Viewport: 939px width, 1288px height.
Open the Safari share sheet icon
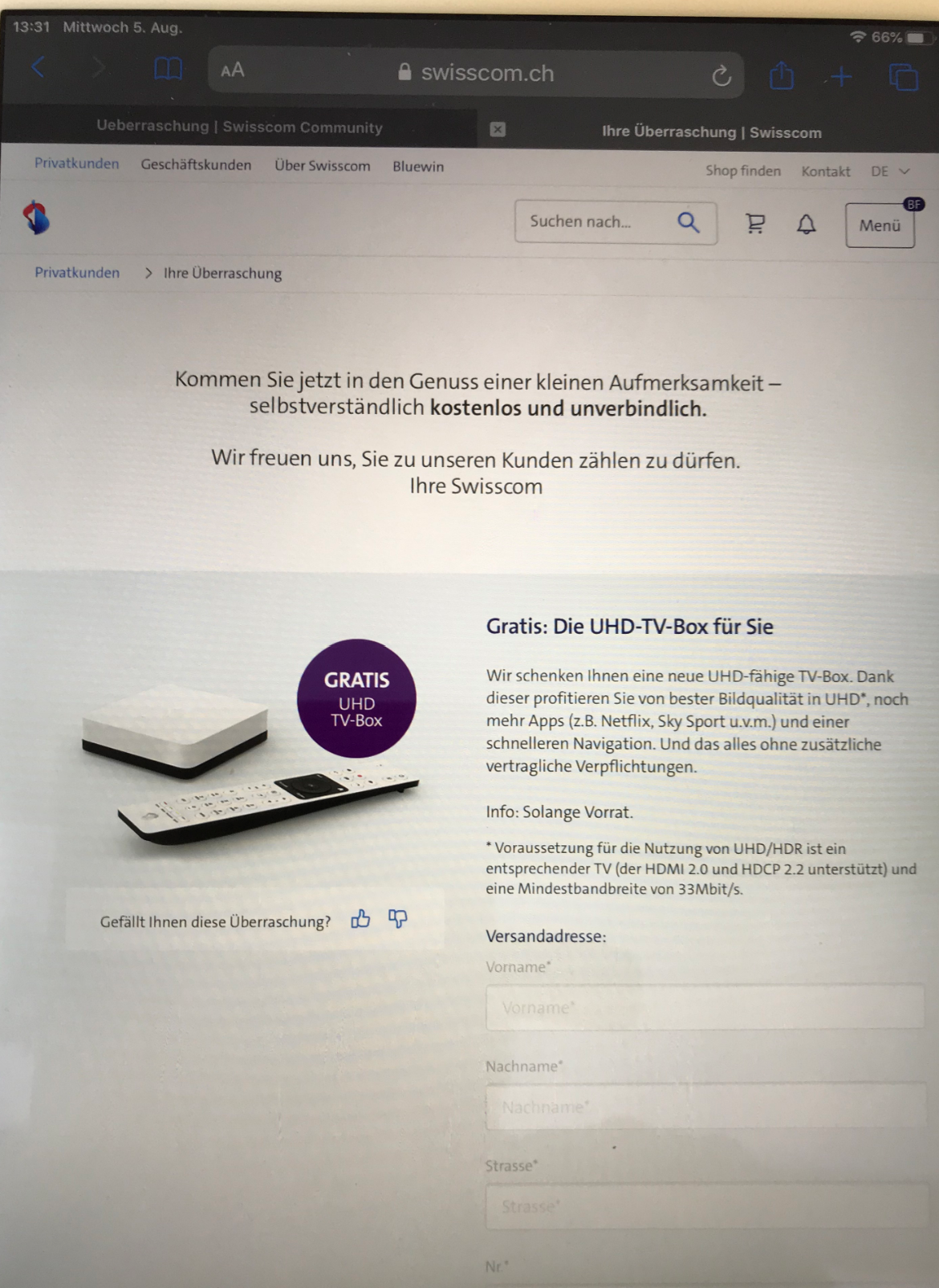point(781,76)
